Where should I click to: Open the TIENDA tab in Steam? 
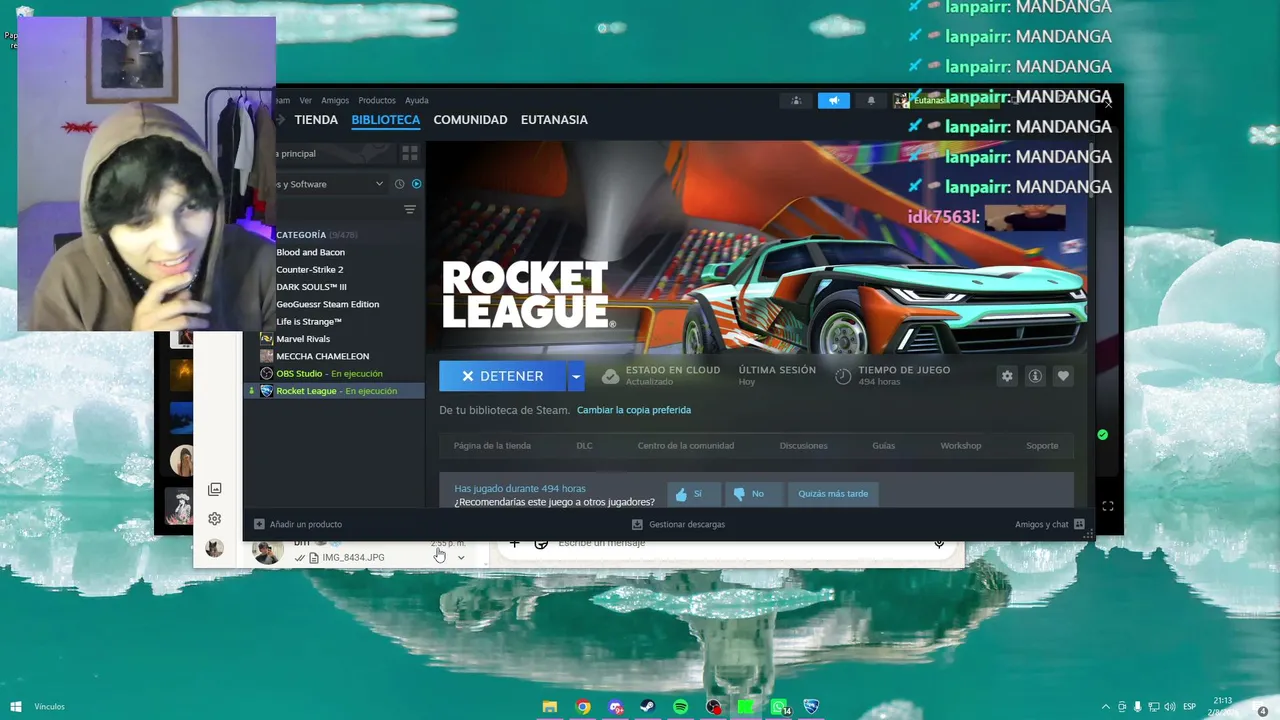tap(316, 120)
